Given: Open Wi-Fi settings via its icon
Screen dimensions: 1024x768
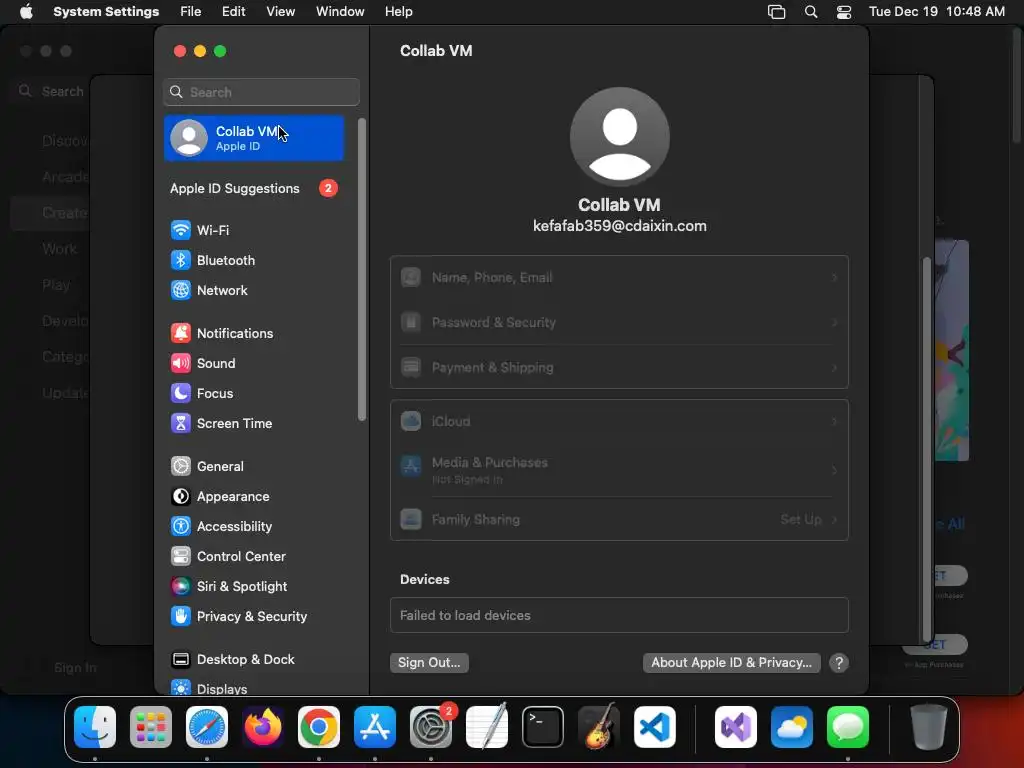Looking at the screenshot, I should click(x=180, y=230).
